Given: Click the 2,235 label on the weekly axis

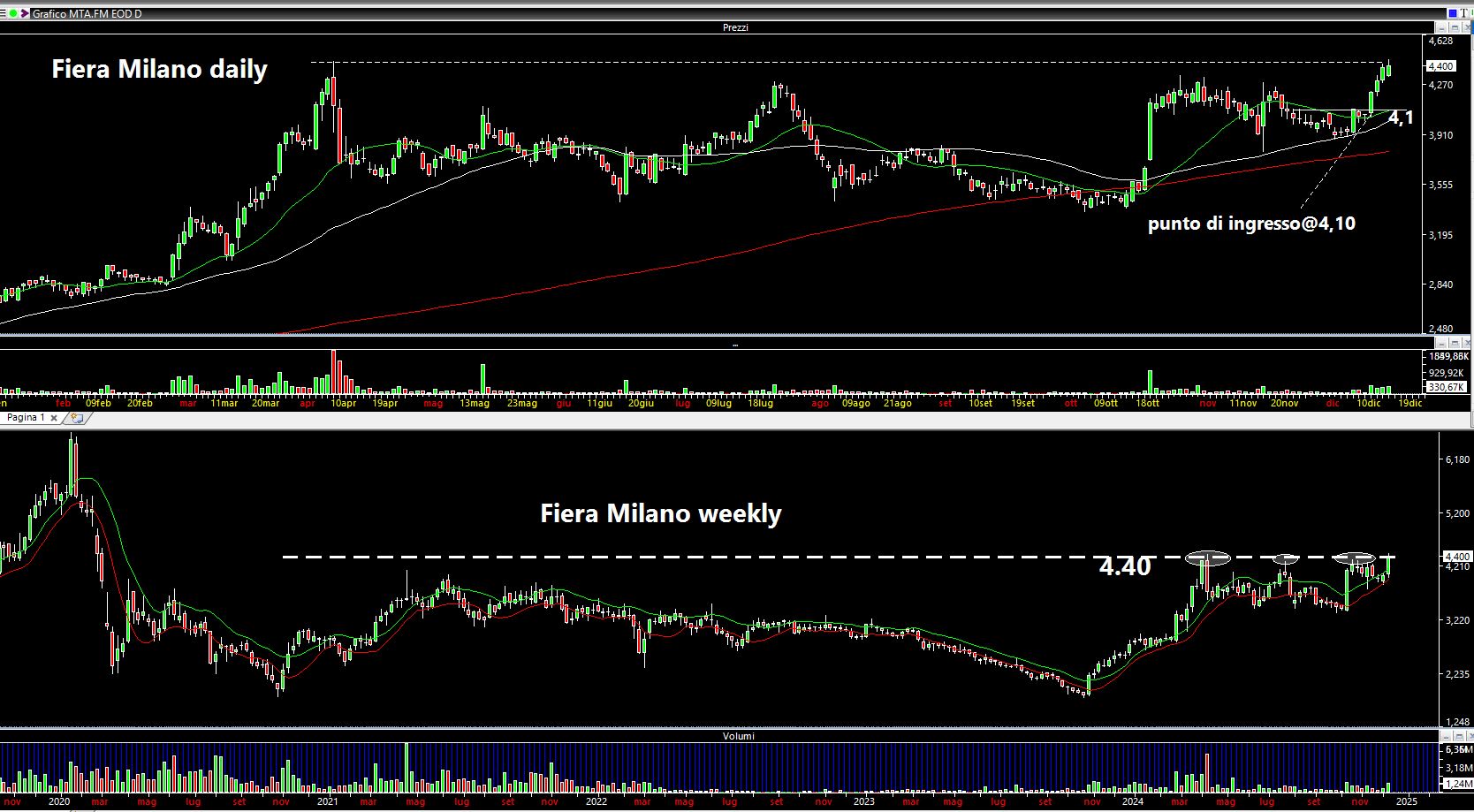Looking at the screenshot, I should point(1456,674).
